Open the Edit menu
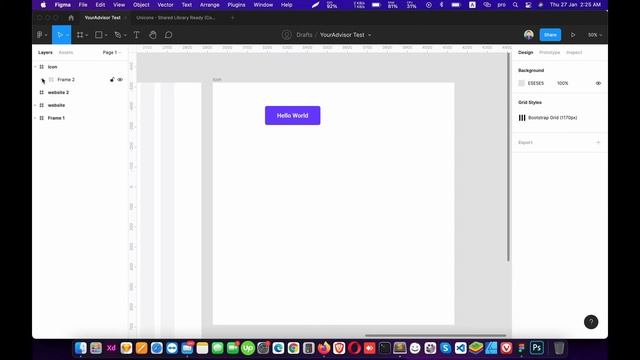The height and width of the screenshot is (360, 640). pos(100,5)
